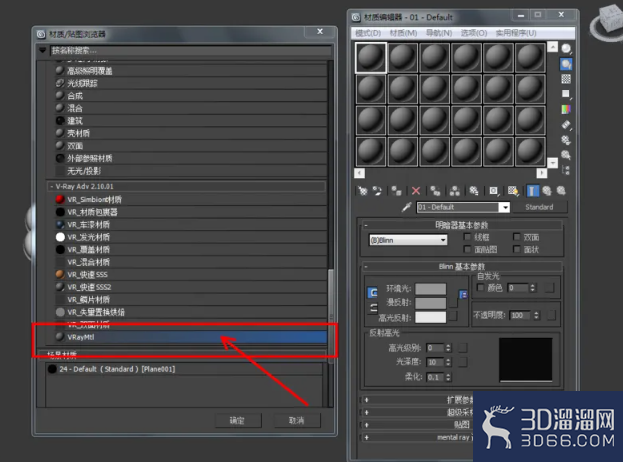Open the Material ID Channel flyout
Screen dimensions: 623x462
pos(493,191)
